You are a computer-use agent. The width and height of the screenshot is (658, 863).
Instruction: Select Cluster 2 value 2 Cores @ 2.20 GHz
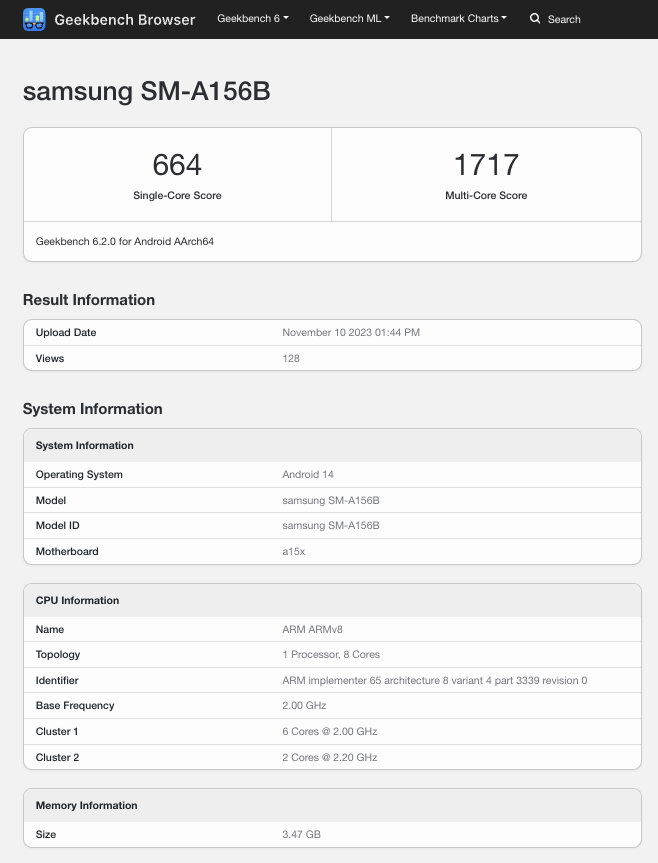pos(330,757)
